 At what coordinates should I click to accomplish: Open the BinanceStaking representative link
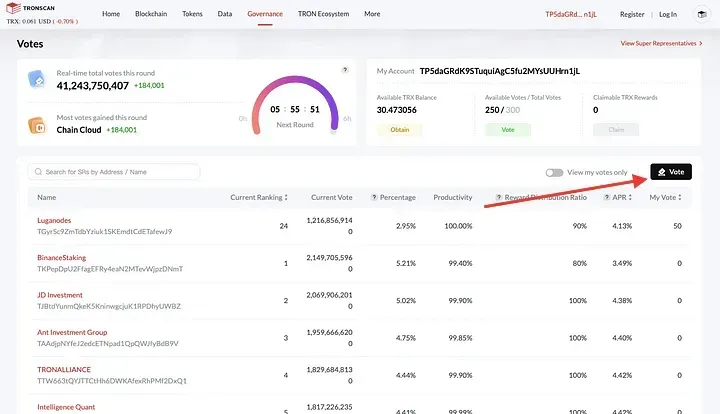pyautogui.click(x=62, y=257)
